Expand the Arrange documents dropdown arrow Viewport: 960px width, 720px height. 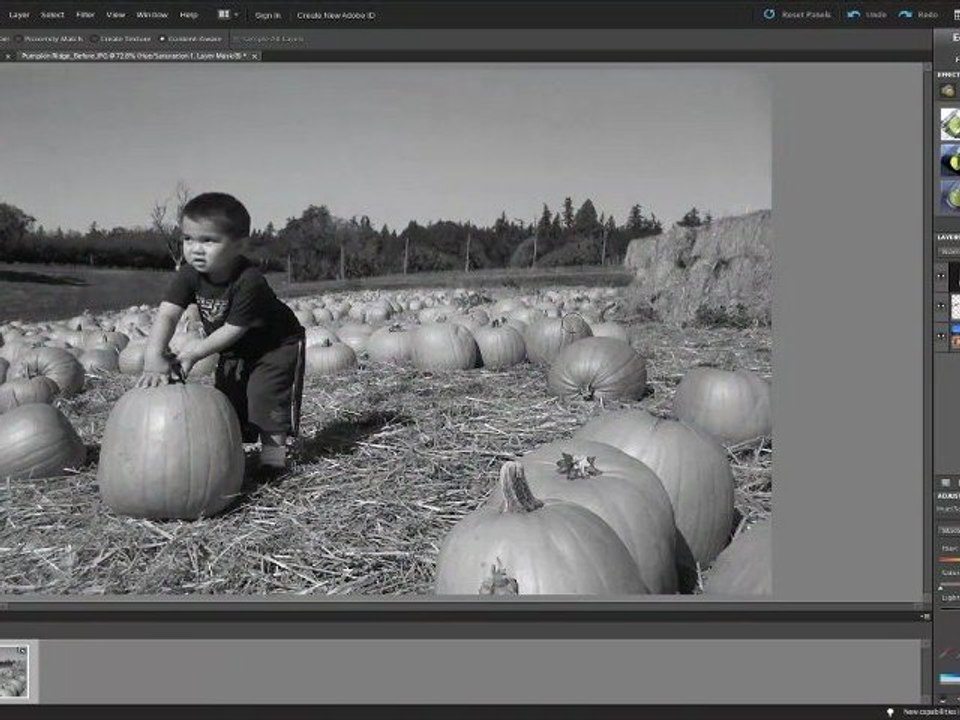pyautogui.click(x=236, y=15)
